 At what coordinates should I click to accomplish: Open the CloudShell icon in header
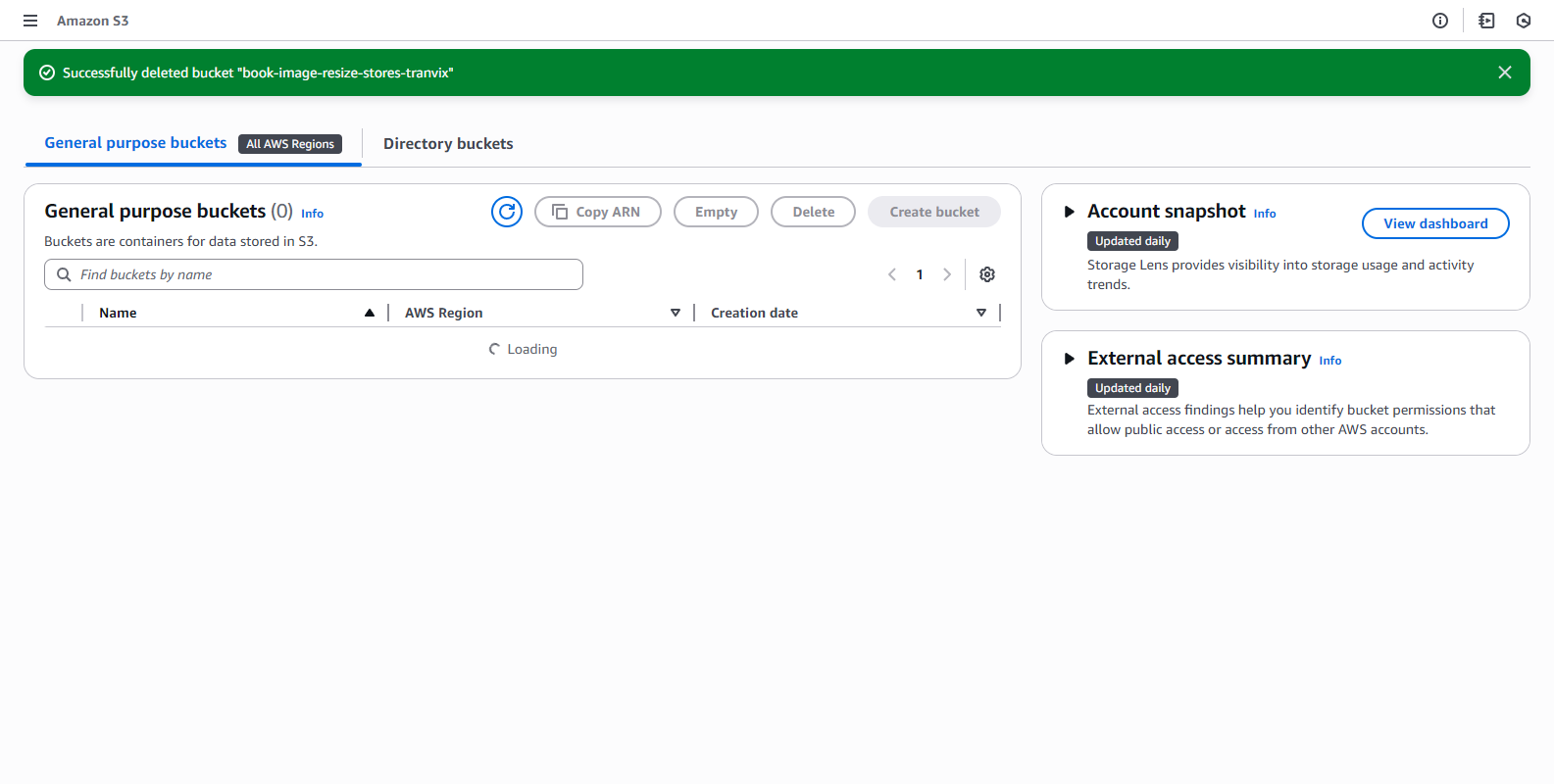click(1486, 21)
